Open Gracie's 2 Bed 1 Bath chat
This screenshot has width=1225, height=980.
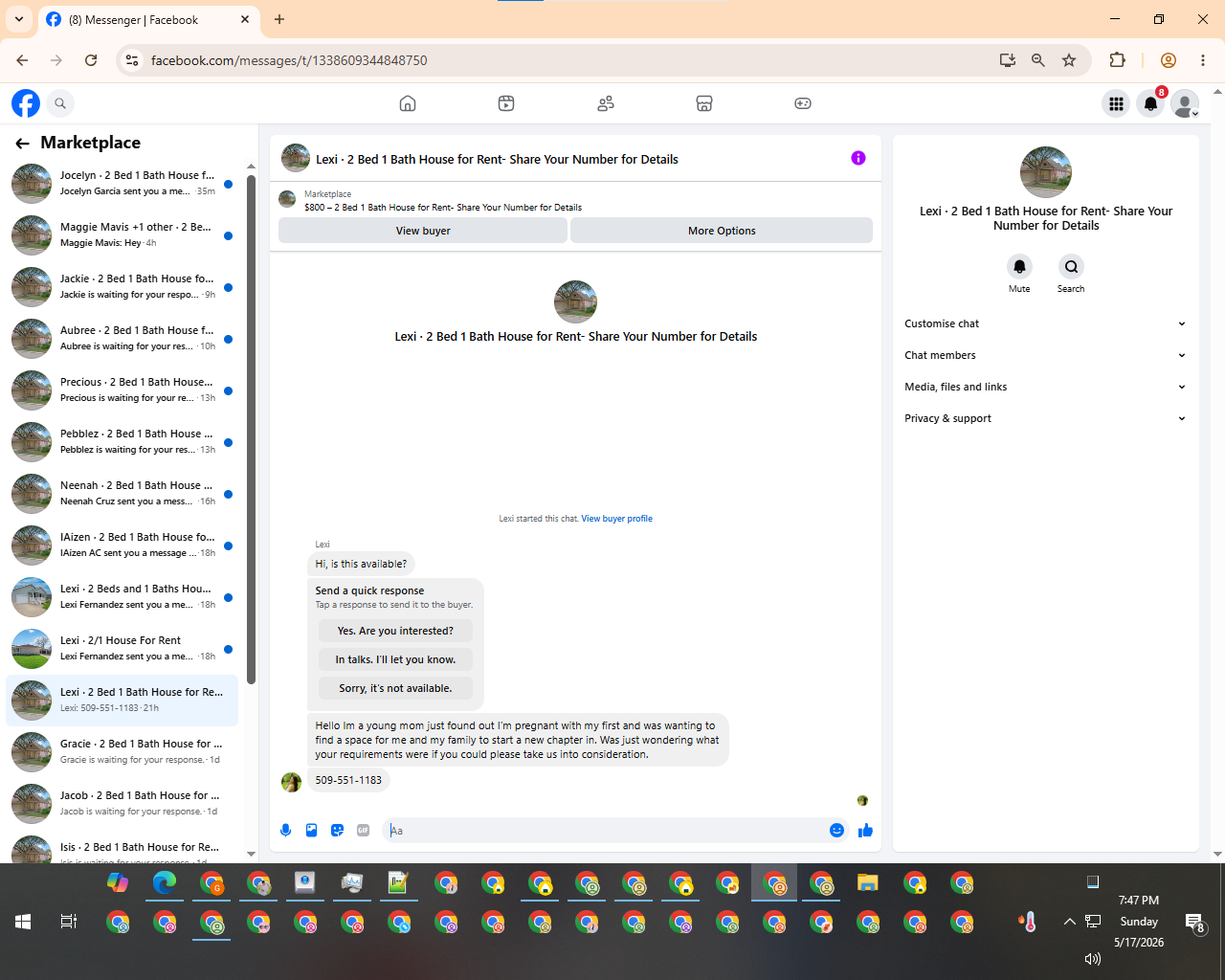coord(122,752)
